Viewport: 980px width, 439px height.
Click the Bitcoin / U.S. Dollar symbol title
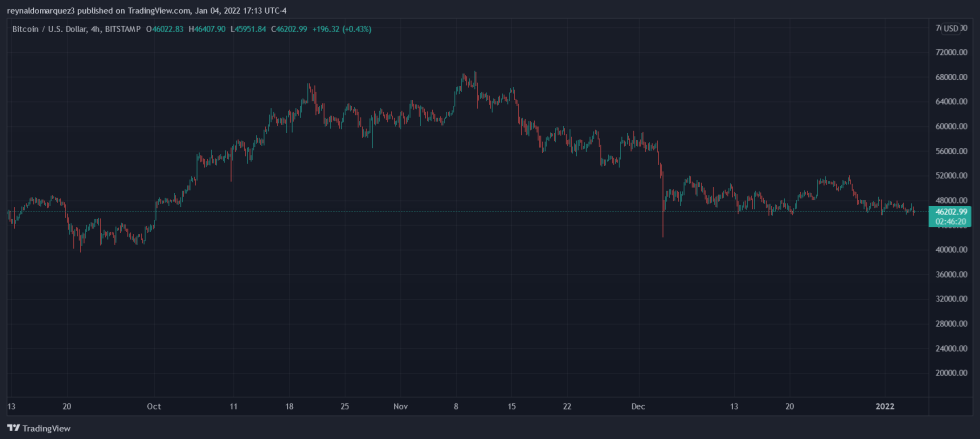(x=47, y=29)
